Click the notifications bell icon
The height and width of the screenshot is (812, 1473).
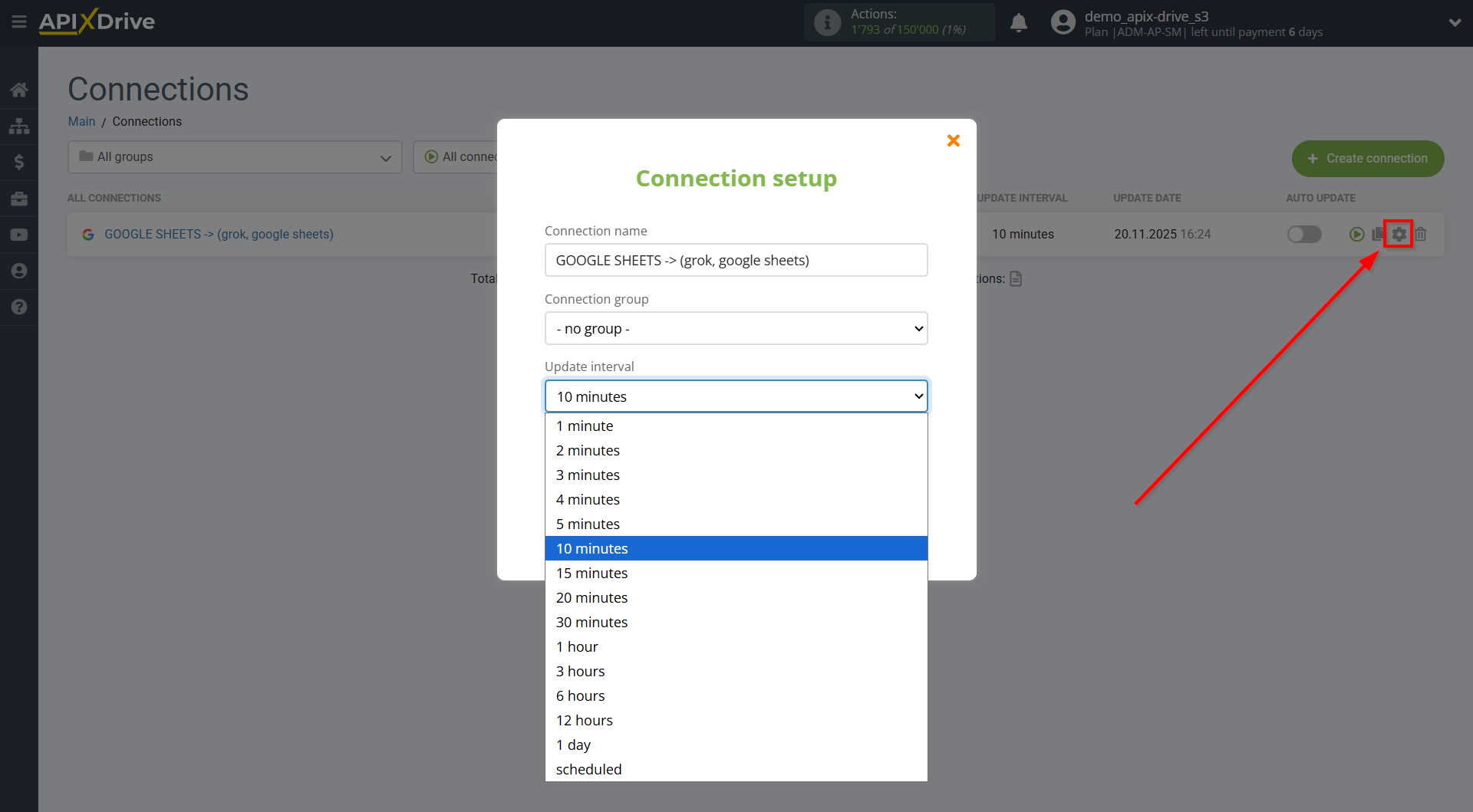click(x=1019, y=22)
